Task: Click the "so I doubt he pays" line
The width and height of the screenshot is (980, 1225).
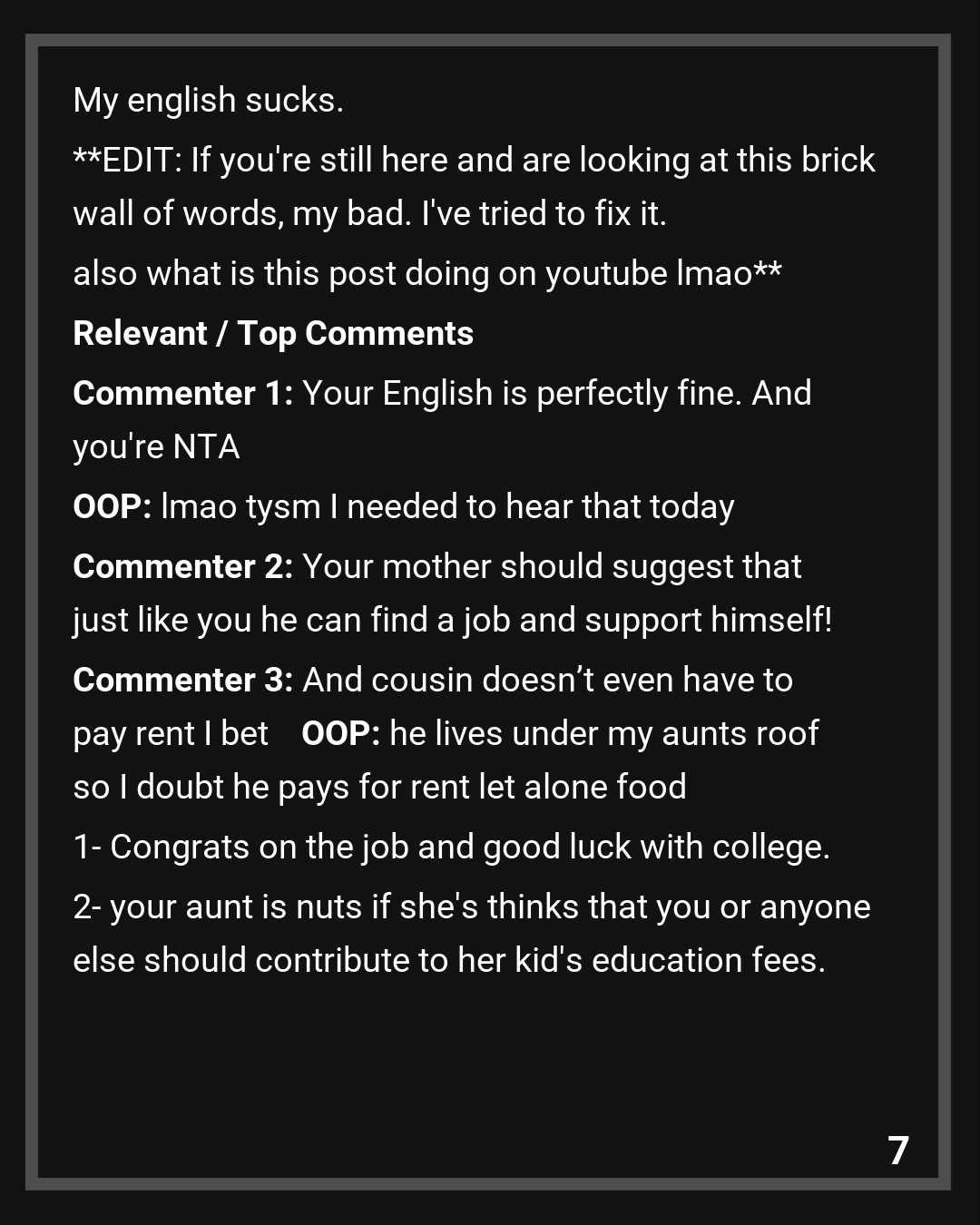Action: click(x=379, y=788)
